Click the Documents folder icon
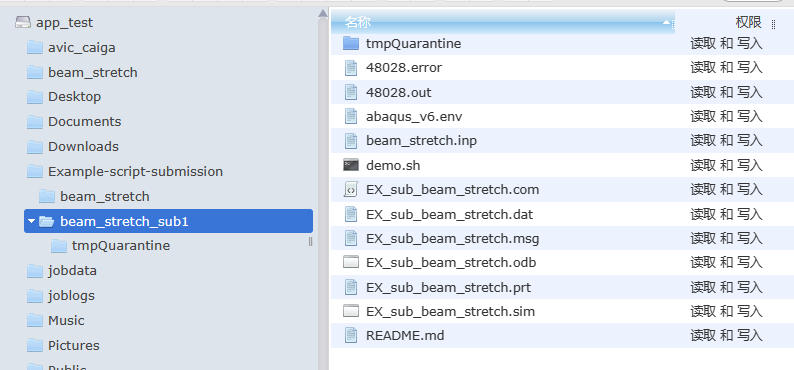This screenshot has width=794, height=370. point(35,121)
